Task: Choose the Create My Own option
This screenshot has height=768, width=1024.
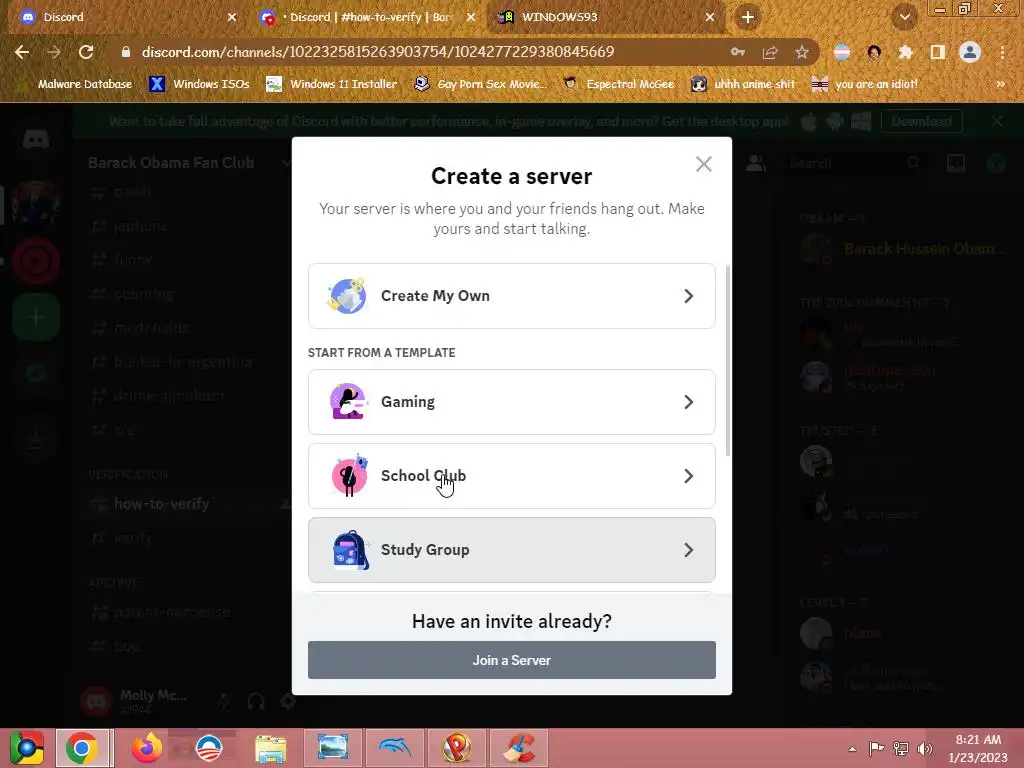Action: click(x=511, y=296)
